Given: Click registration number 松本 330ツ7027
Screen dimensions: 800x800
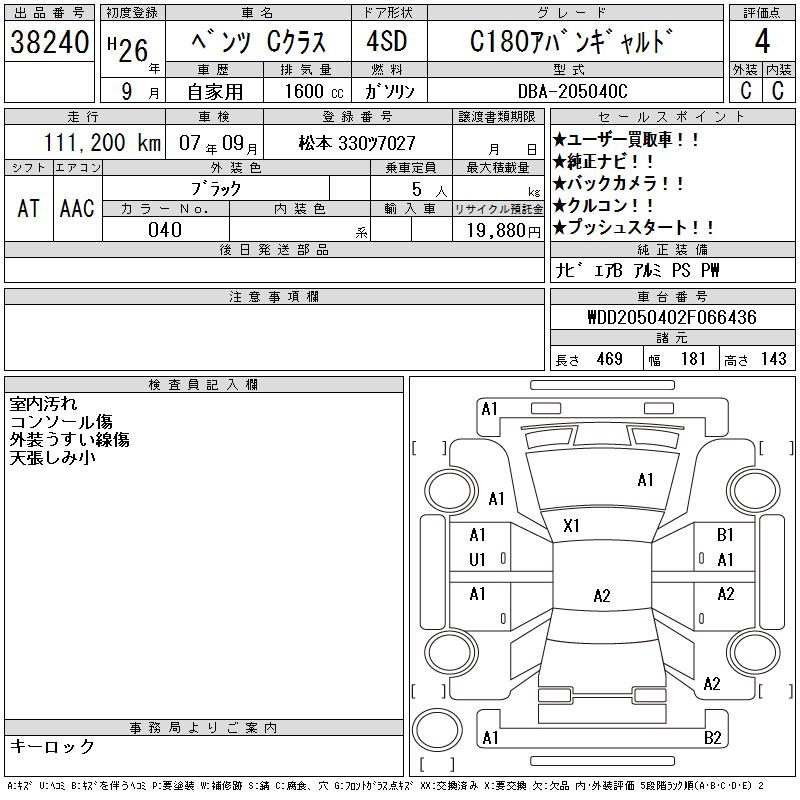Looking at the screenshot, I should tap(357, 143).
